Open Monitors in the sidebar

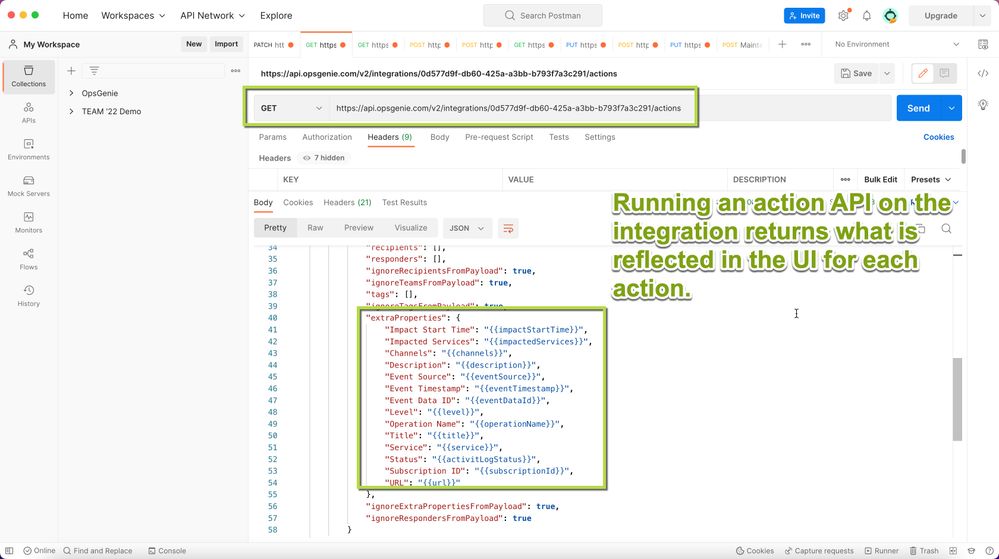(x=29, y=222)
